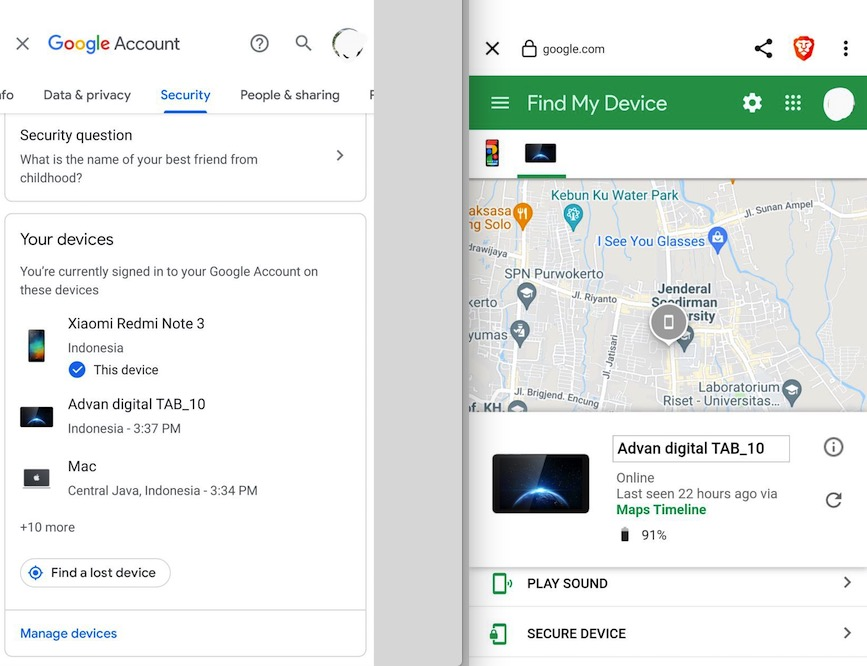Viewport: 867px width, 666px height.
Task: Show +10 more devices
Action: pos(48,527)
